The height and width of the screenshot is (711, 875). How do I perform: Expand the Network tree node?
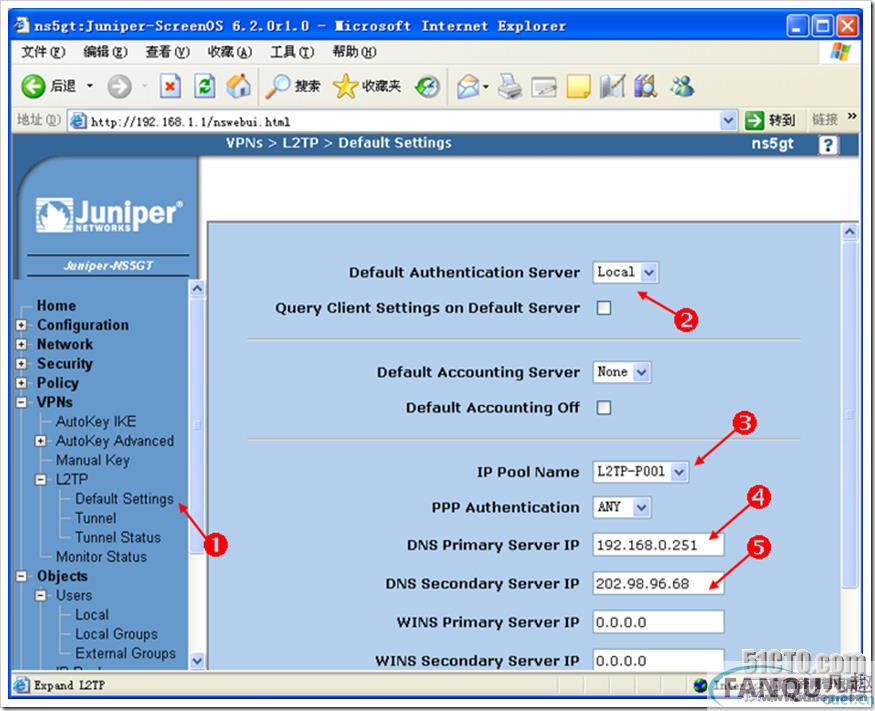pyautogui.click(x=21, y=344)
